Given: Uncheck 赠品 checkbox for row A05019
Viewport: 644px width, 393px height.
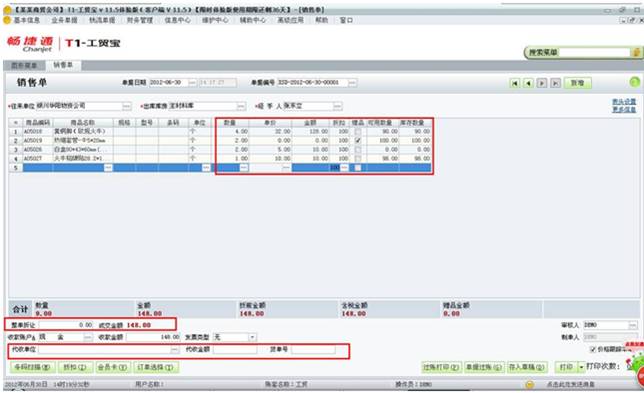Looking at the screenshot, I should click(358, 140).
